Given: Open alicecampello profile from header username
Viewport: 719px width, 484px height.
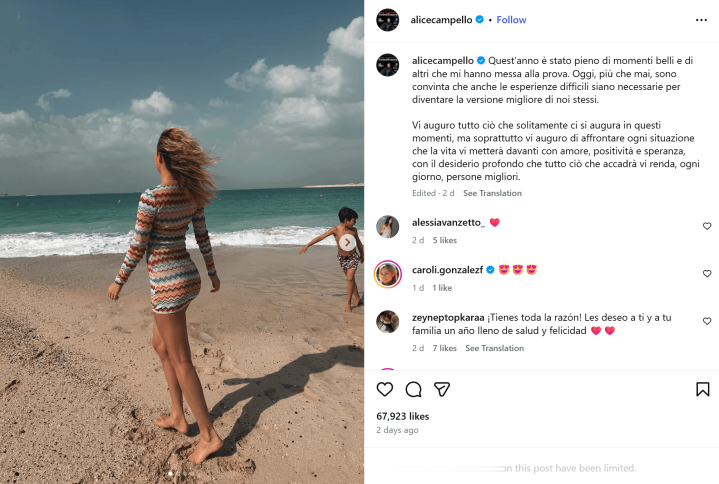Looking at the screenshot, I should point(441,20).
